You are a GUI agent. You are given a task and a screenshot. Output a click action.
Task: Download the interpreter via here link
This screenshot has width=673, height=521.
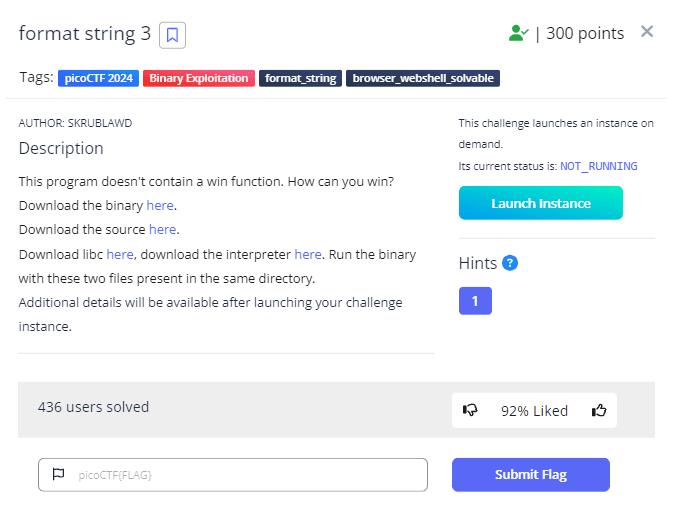click(308, 254)
